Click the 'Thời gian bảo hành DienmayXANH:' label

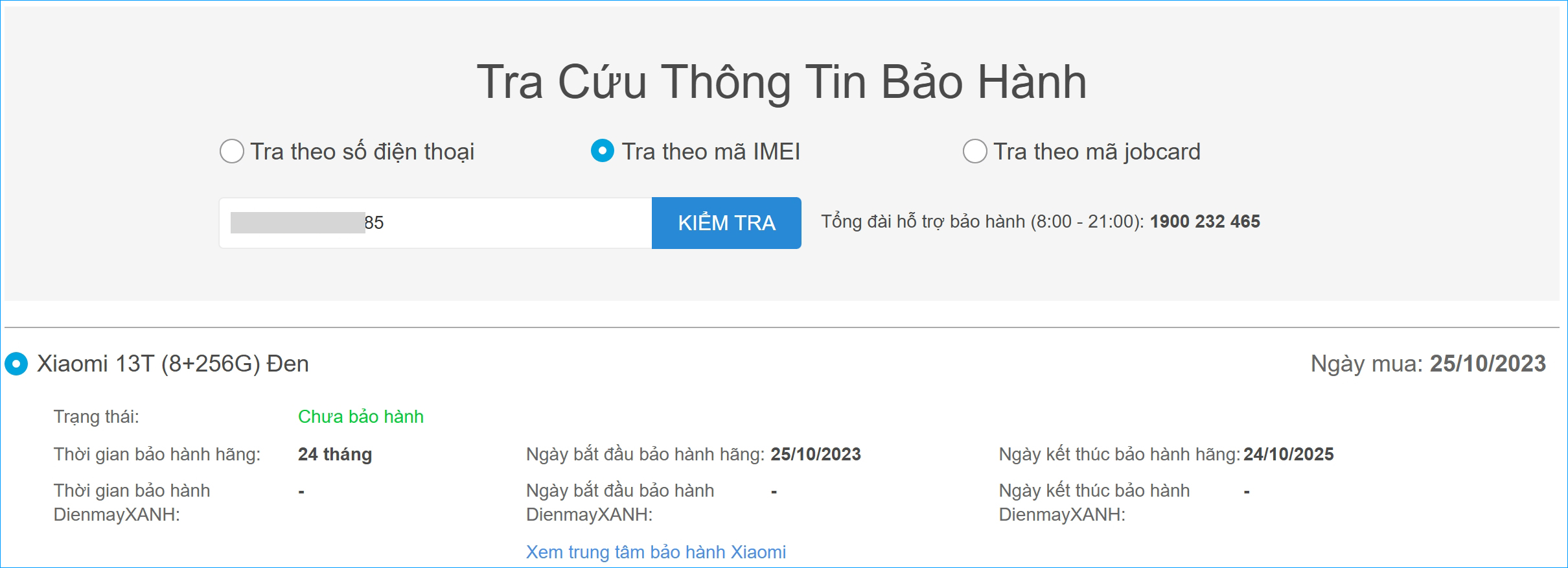132,503
